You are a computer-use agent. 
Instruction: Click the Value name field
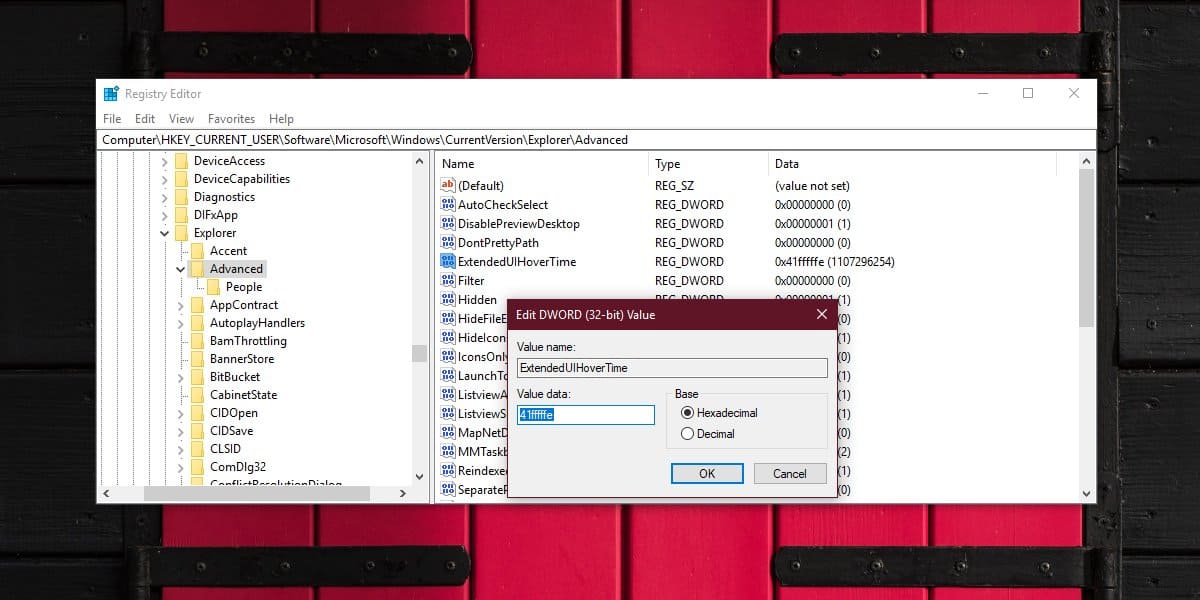[672, 368]
